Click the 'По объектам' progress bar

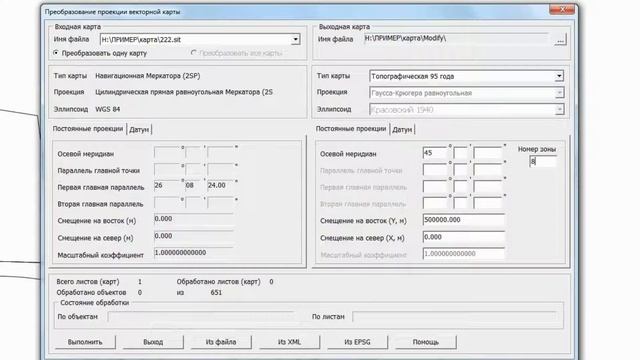coord(201,317)
